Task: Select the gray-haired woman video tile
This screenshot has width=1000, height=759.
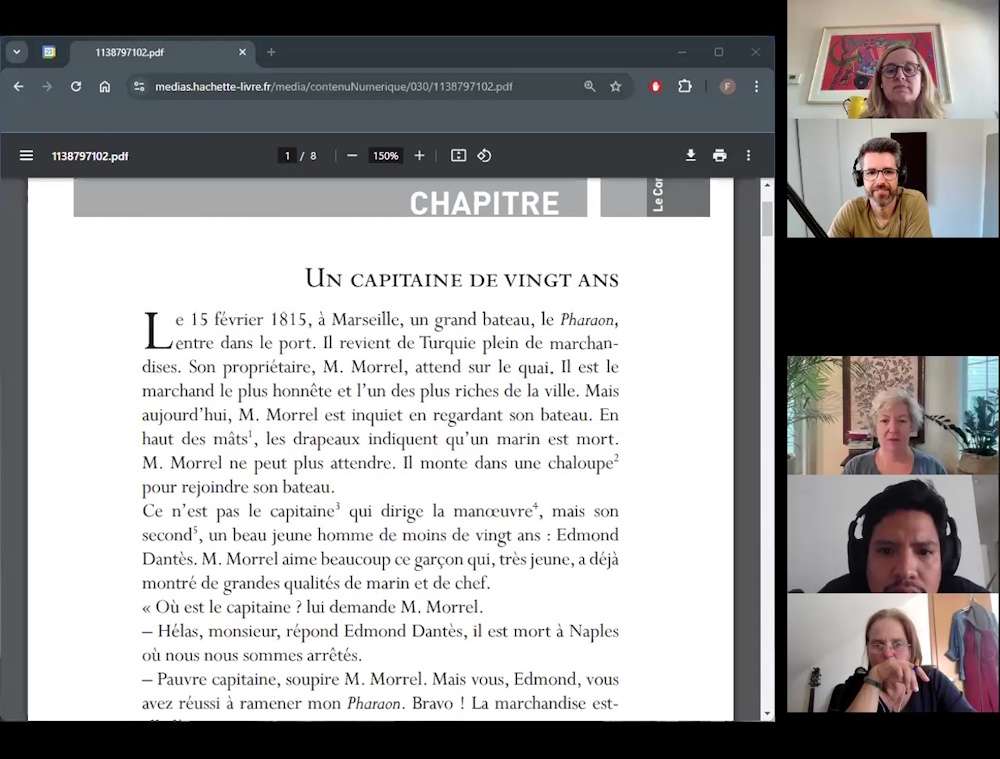Action: (893, 415)
